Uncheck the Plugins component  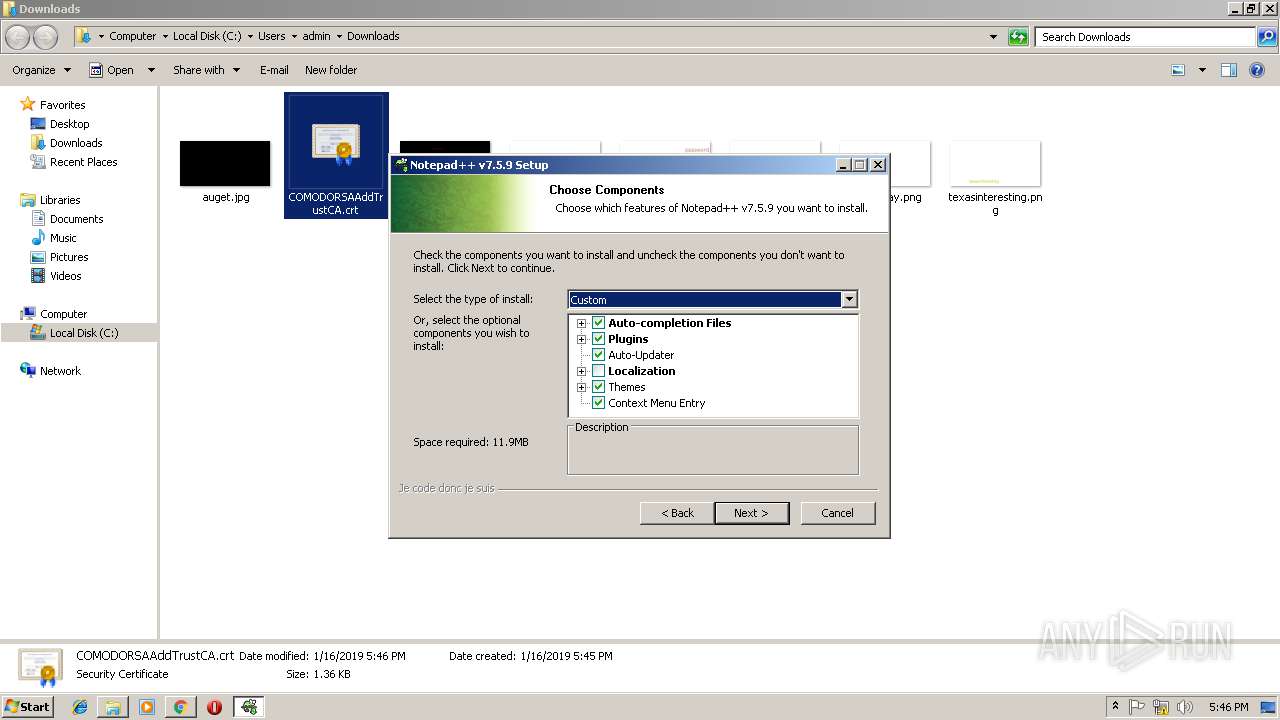pyautogui.click(x=599, y=339)
